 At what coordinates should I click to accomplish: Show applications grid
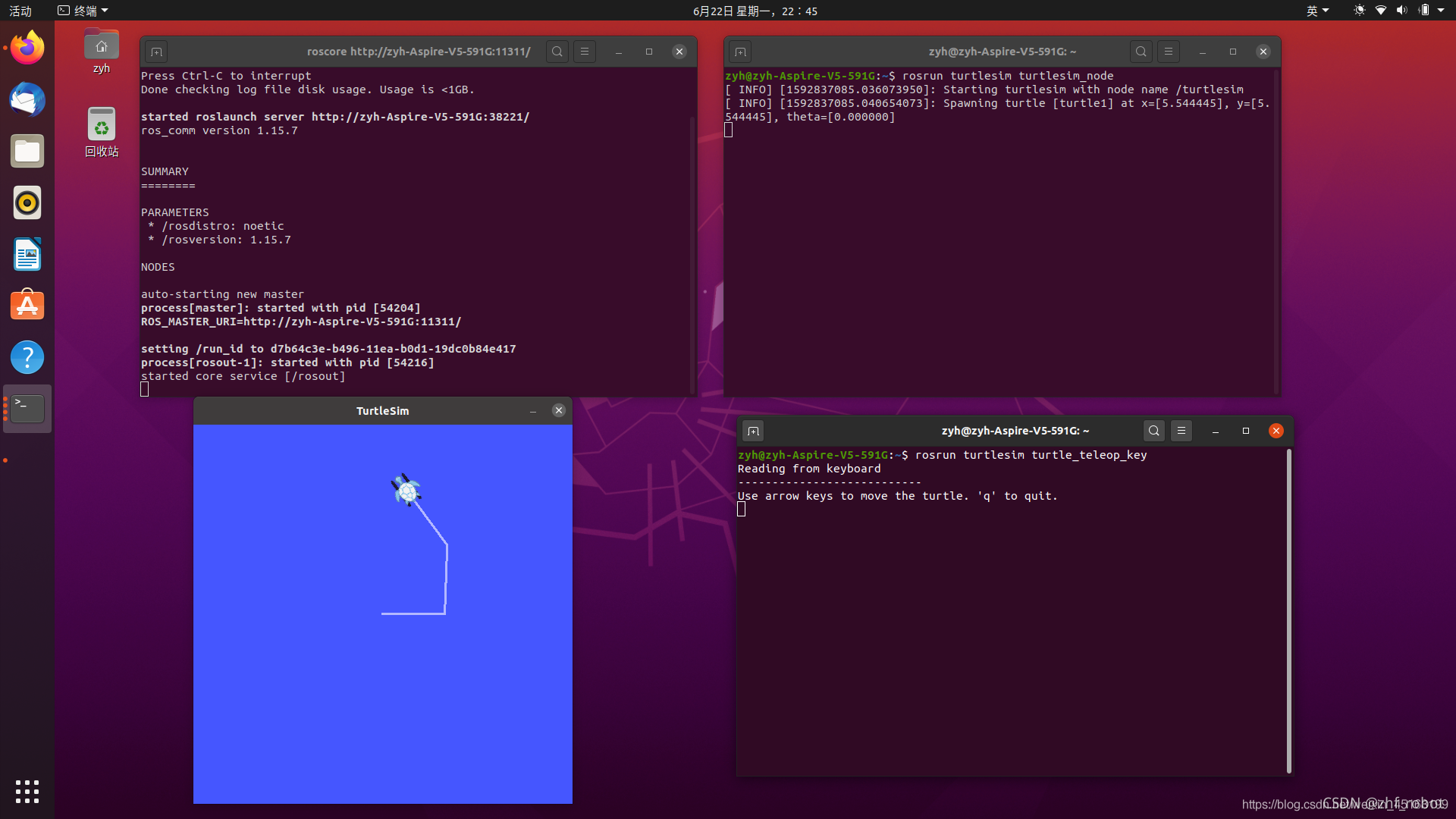[x=27, y=791]
